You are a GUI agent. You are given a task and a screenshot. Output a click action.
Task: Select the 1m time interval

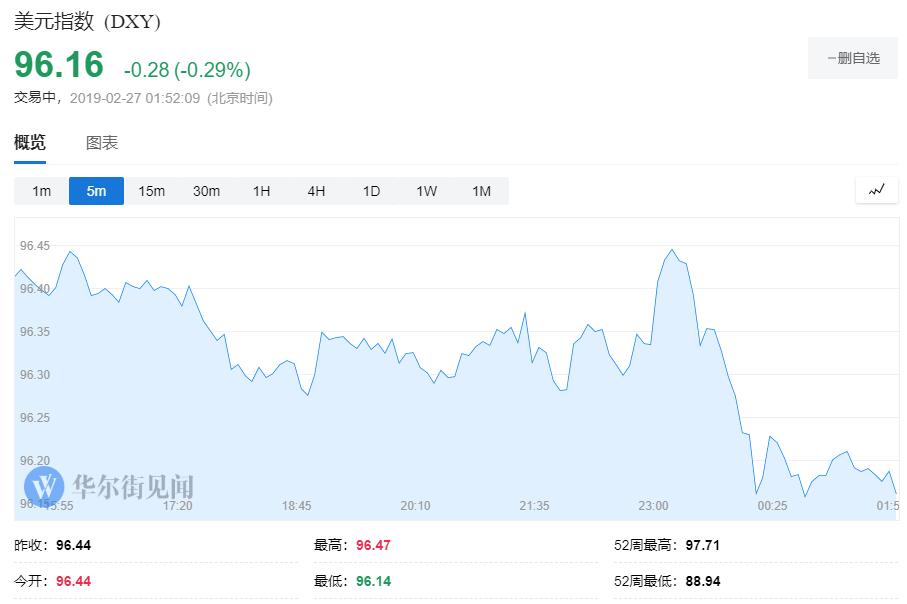click(x=41, y=191)
